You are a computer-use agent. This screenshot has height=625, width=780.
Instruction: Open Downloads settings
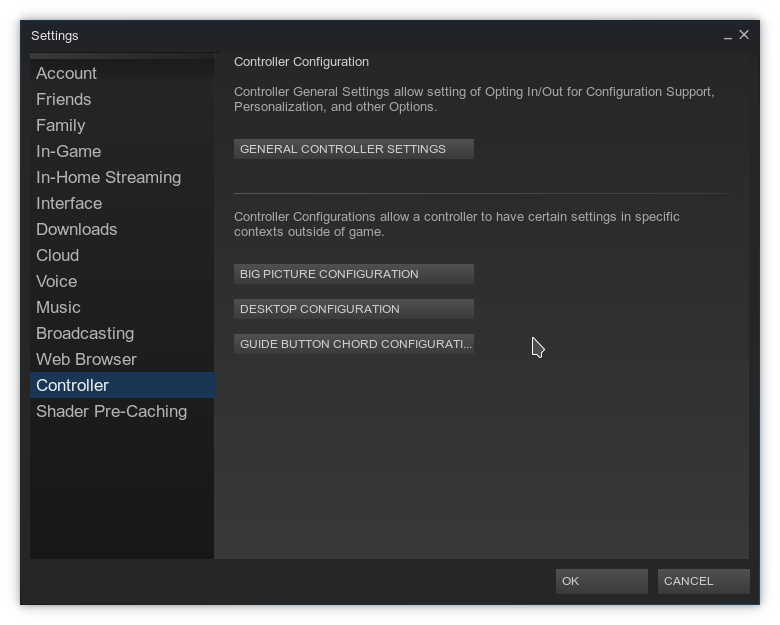[x=76, y=230]
